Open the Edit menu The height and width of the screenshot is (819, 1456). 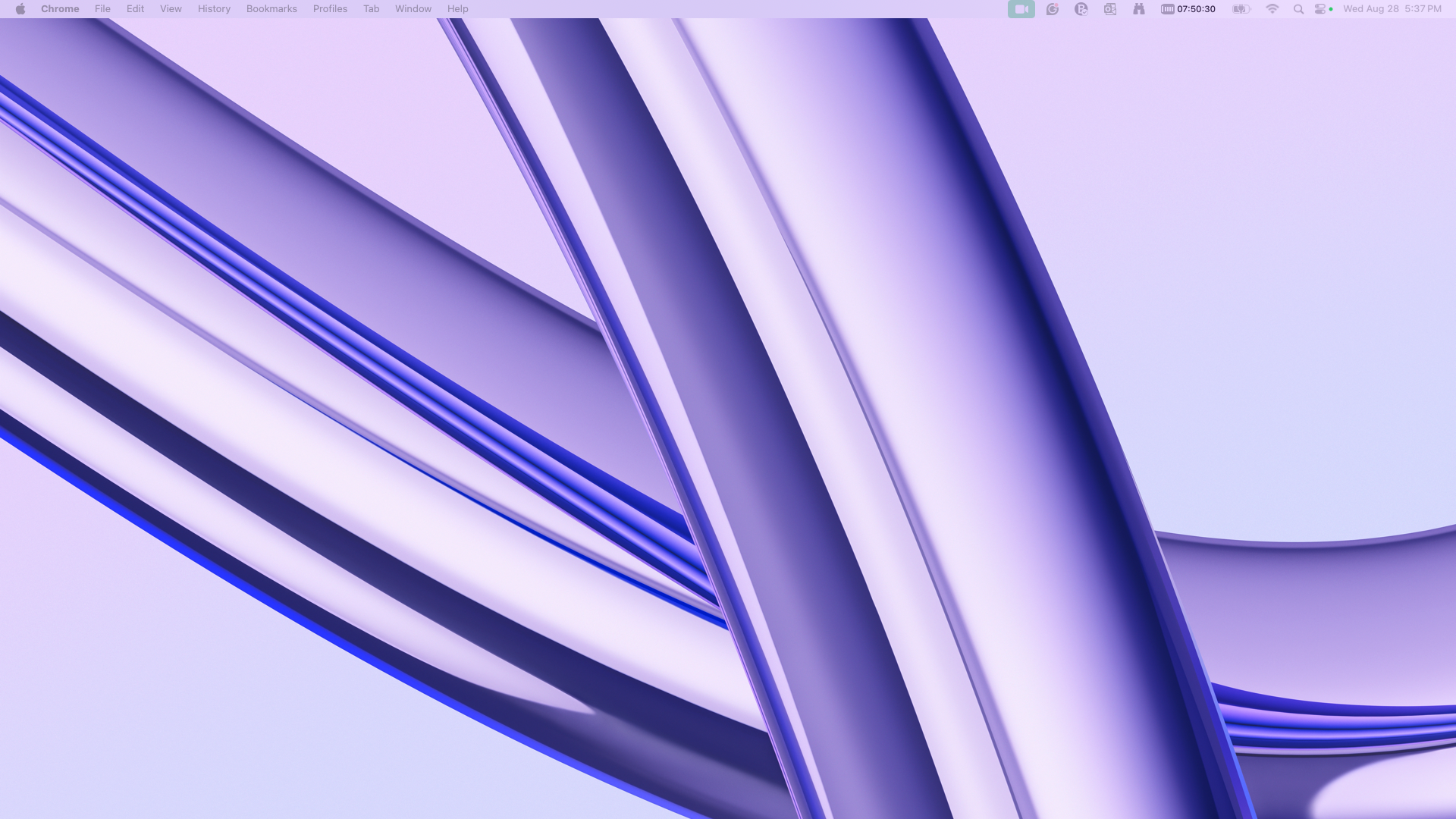click(135, 9)
